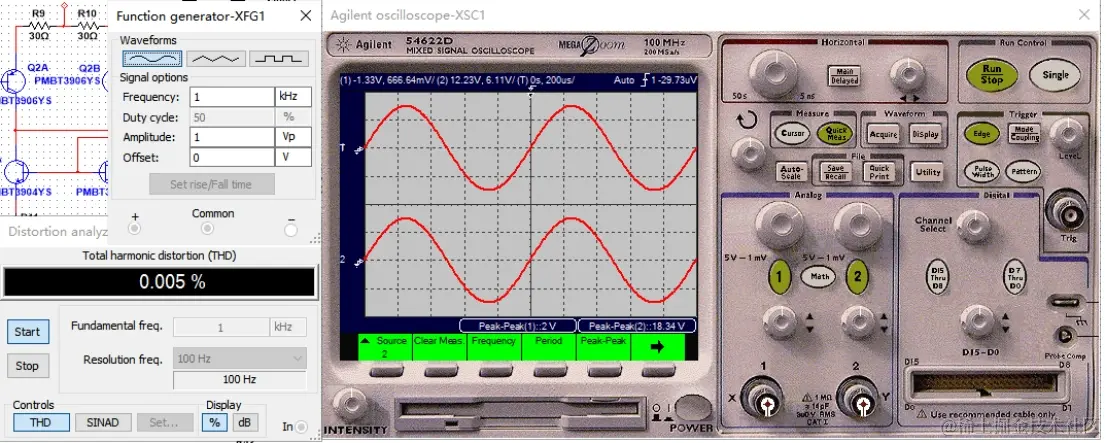1107x443 pixels.
Task: Push the Auto-Scale button
Action: point(791,172)
